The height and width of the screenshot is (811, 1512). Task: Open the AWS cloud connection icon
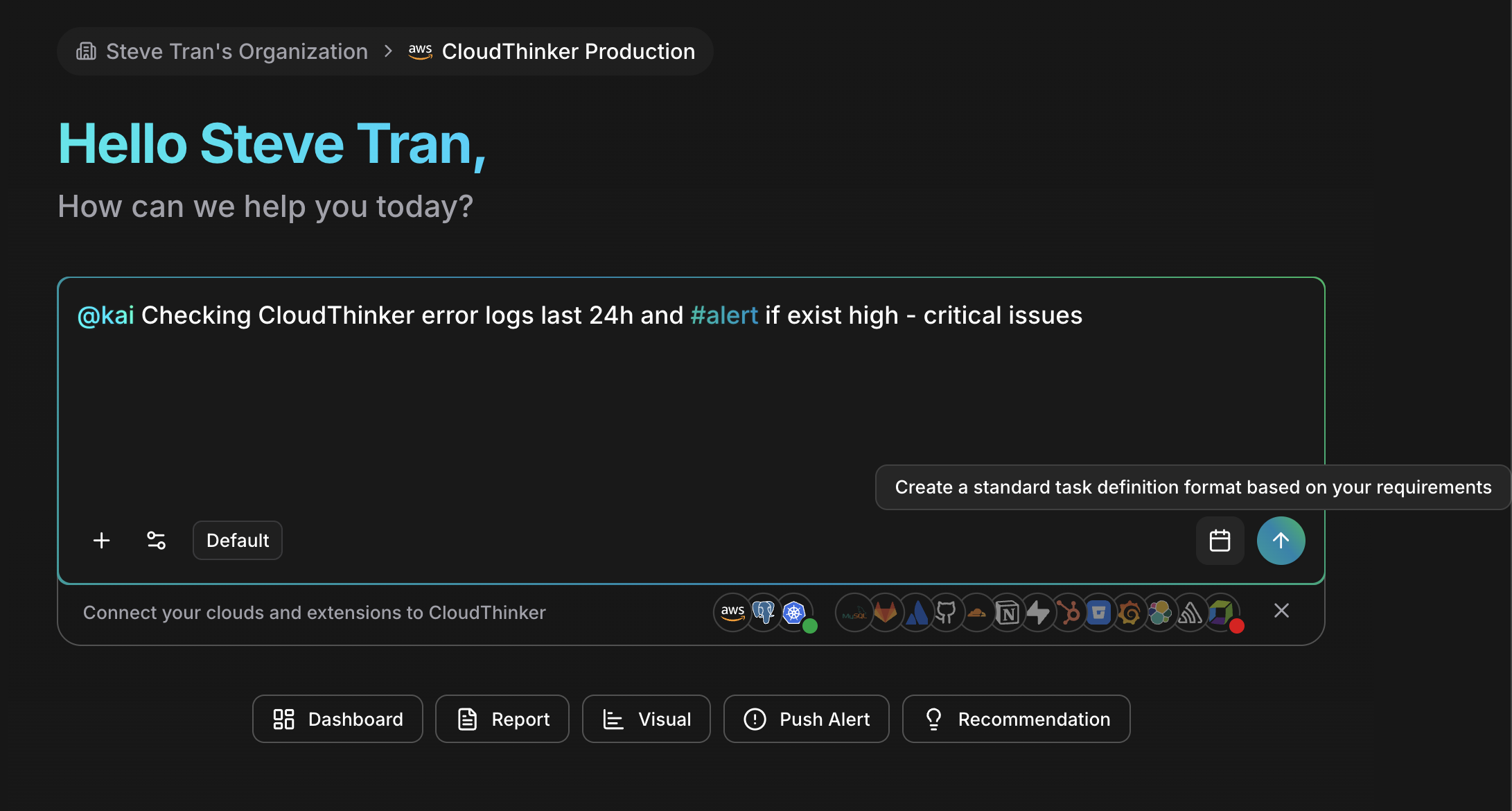pos(732,613)
